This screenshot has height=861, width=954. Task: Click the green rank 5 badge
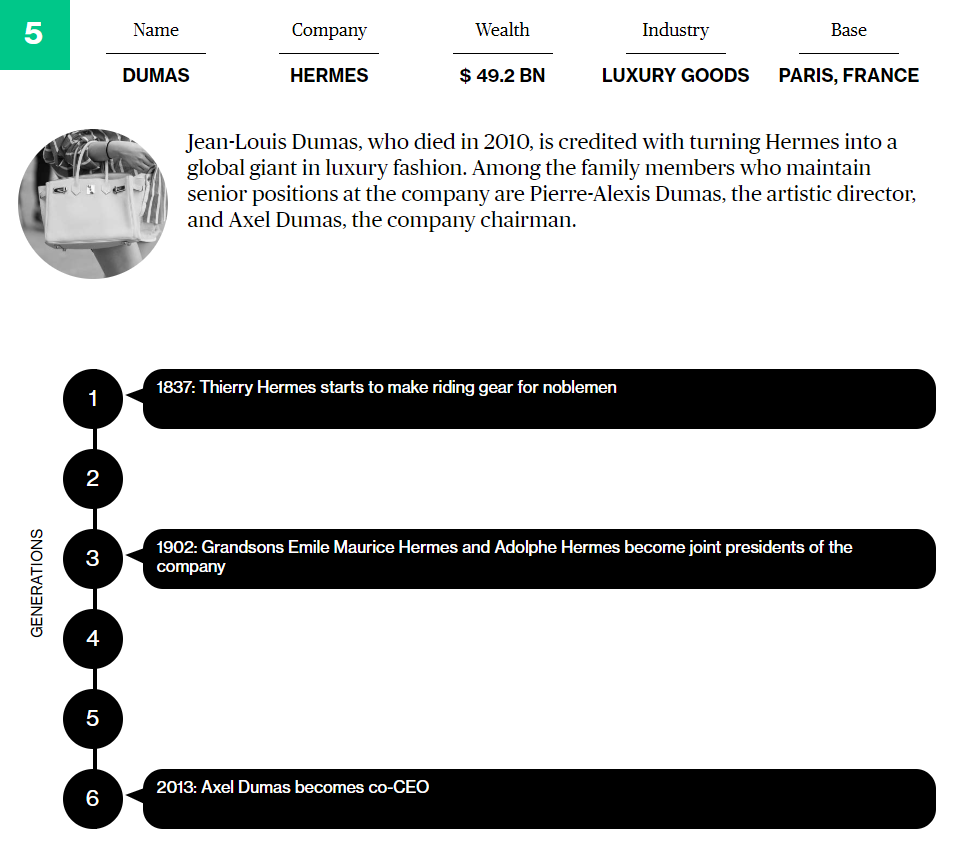[x=34, y=34]
